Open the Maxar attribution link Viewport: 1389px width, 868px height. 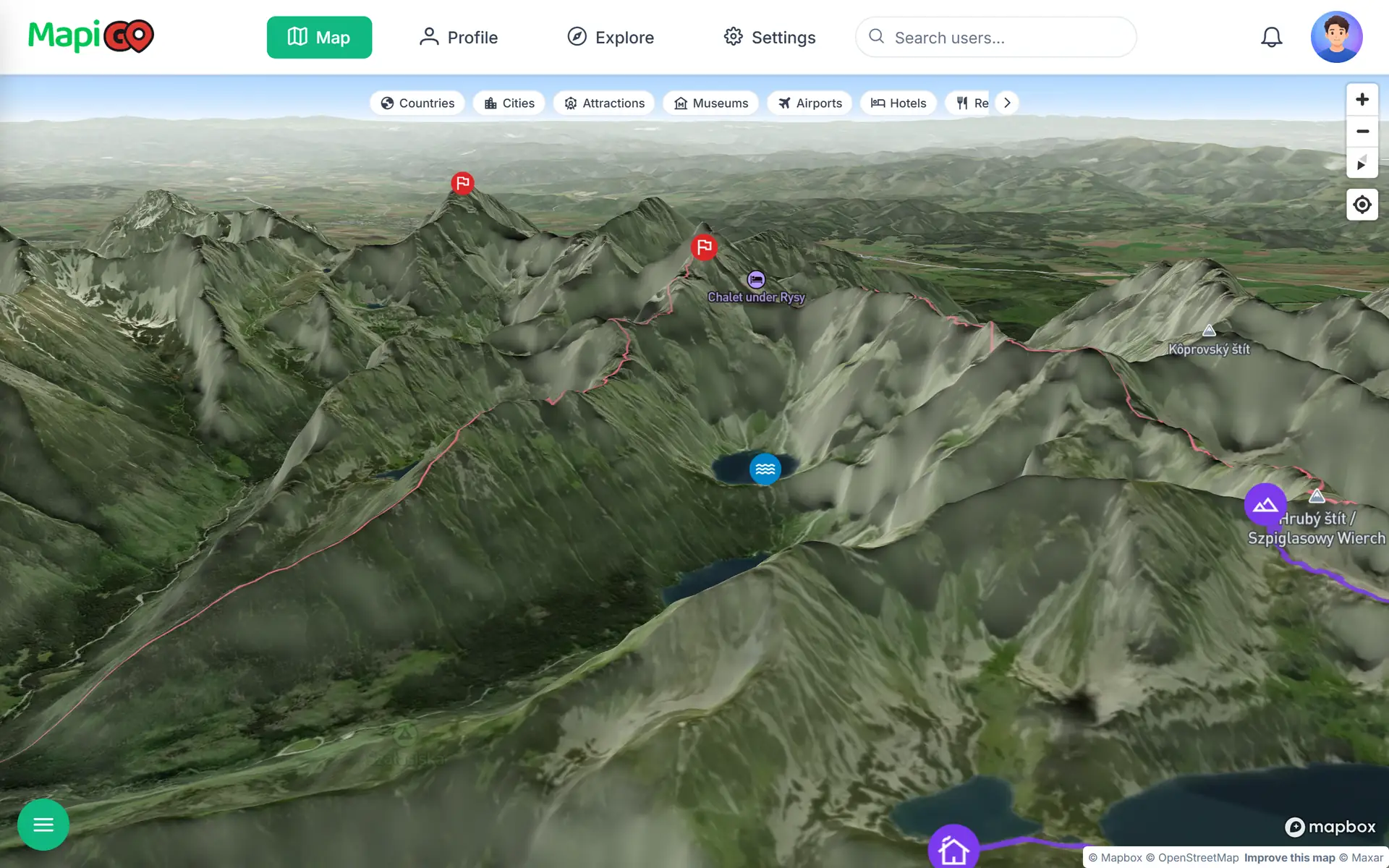tap(1361, 858)
